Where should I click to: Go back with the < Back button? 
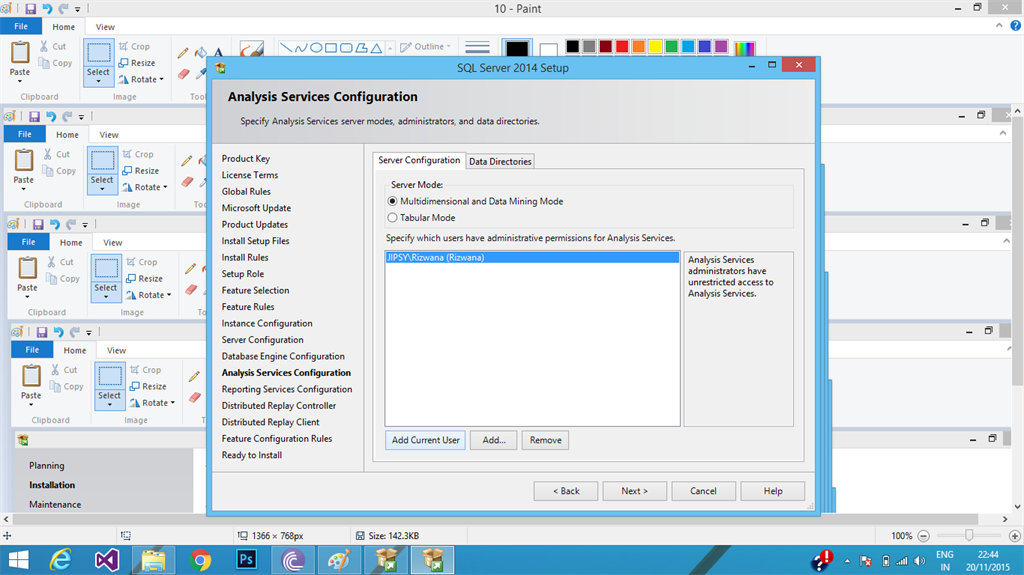(566, 491)
